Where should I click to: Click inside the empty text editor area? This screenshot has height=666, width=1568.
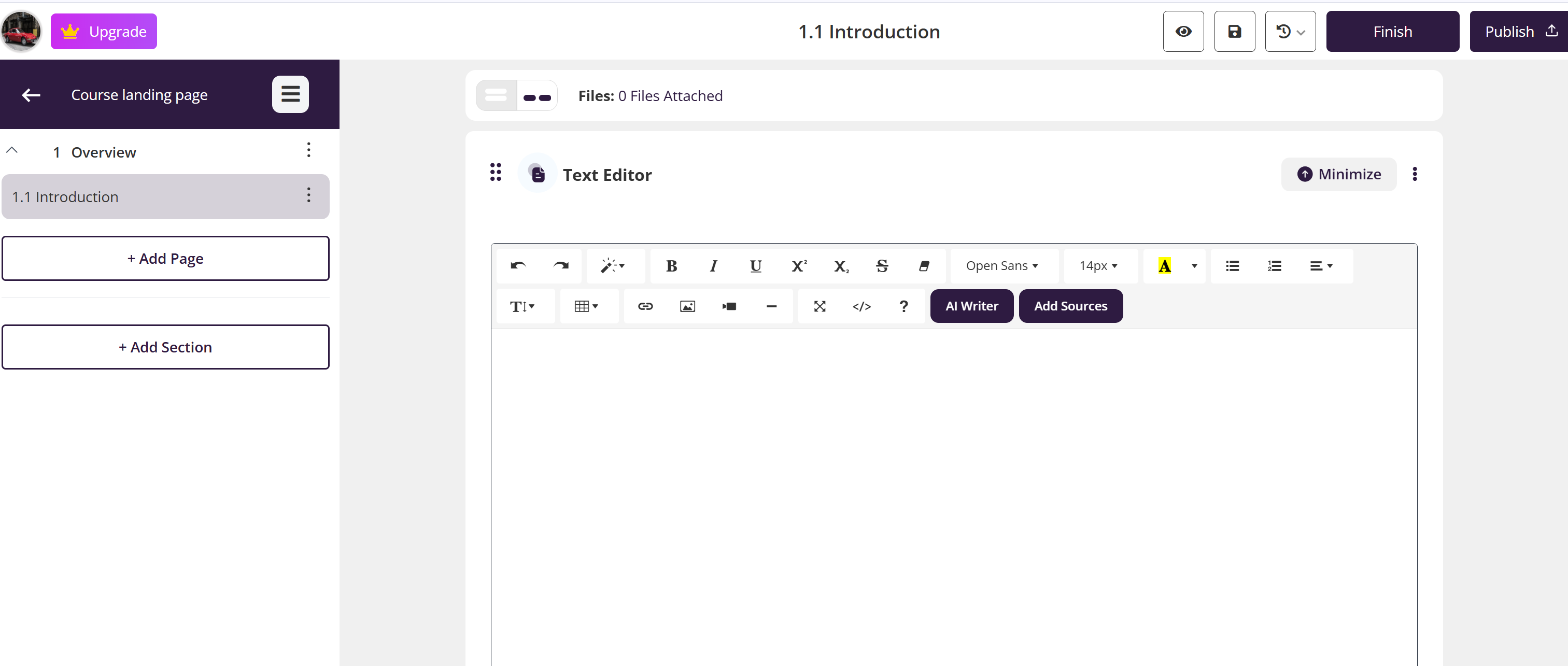(x=953, y=487)
